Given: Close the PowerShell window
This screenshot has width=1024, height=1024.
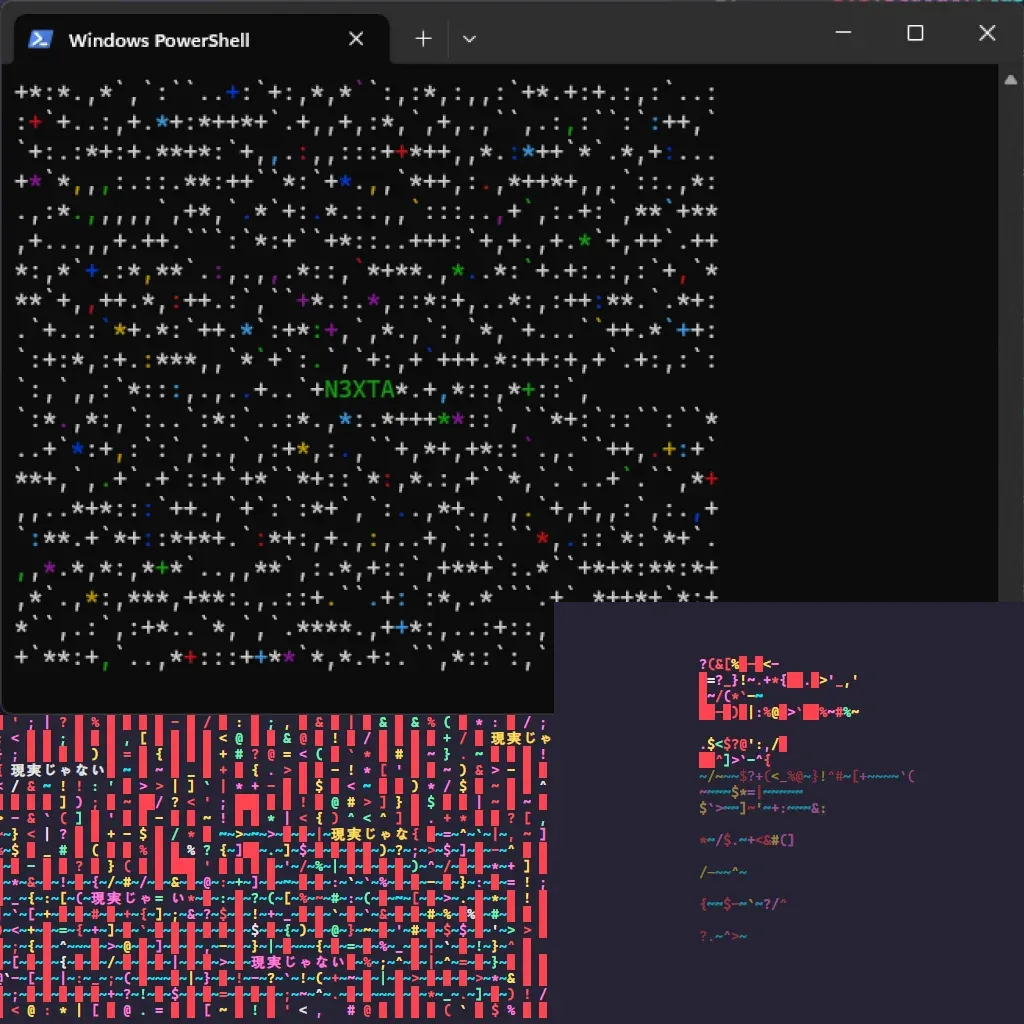Looking at the screenshot, I should click(x=987, y=33).
